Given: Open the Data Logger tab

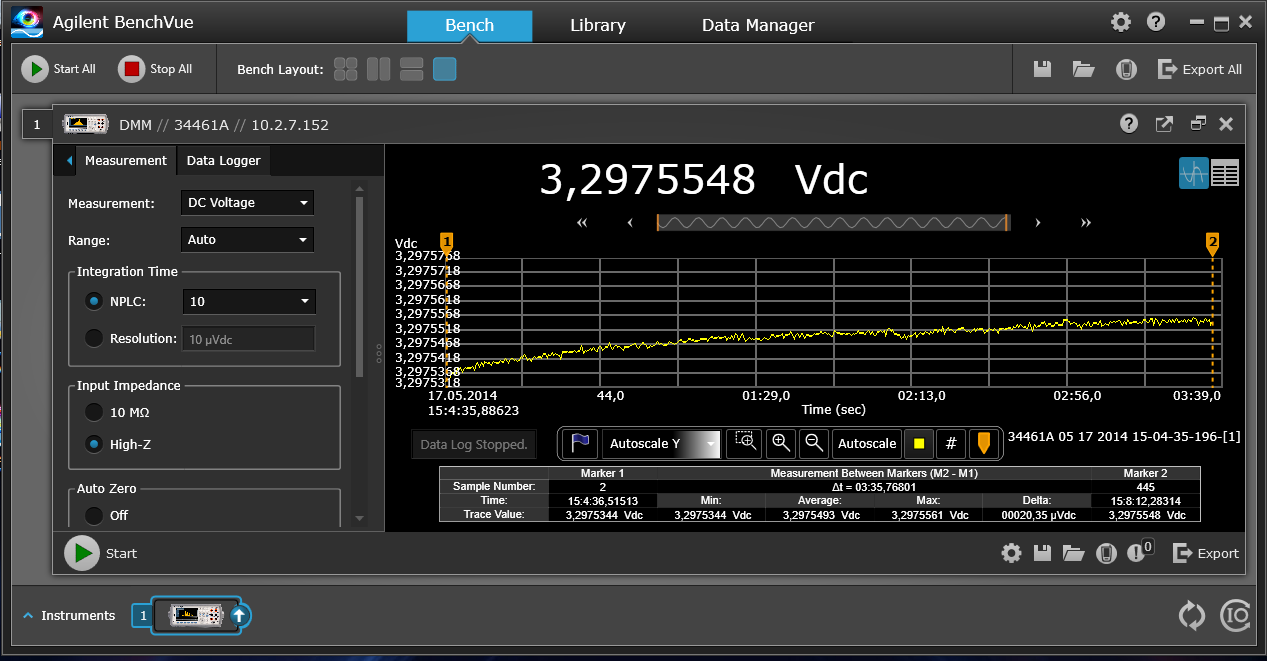Looking at the screenshot, I should pos(223,160).
